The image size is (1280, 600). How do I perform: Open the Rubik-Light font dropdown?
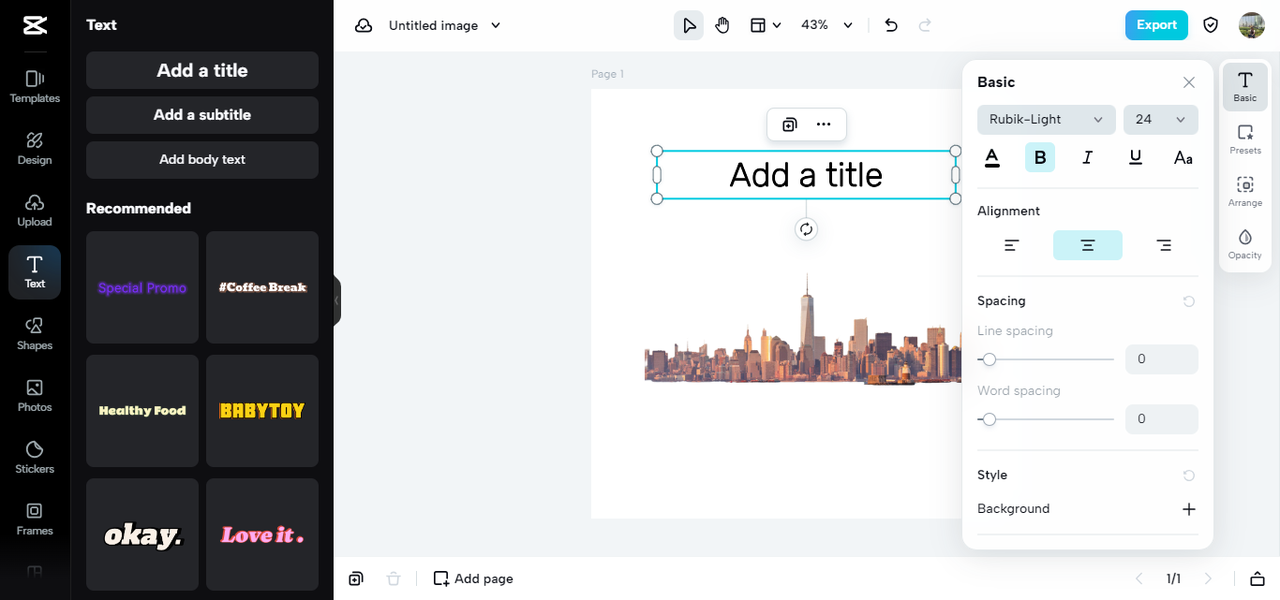click(x=1046, y=119)
